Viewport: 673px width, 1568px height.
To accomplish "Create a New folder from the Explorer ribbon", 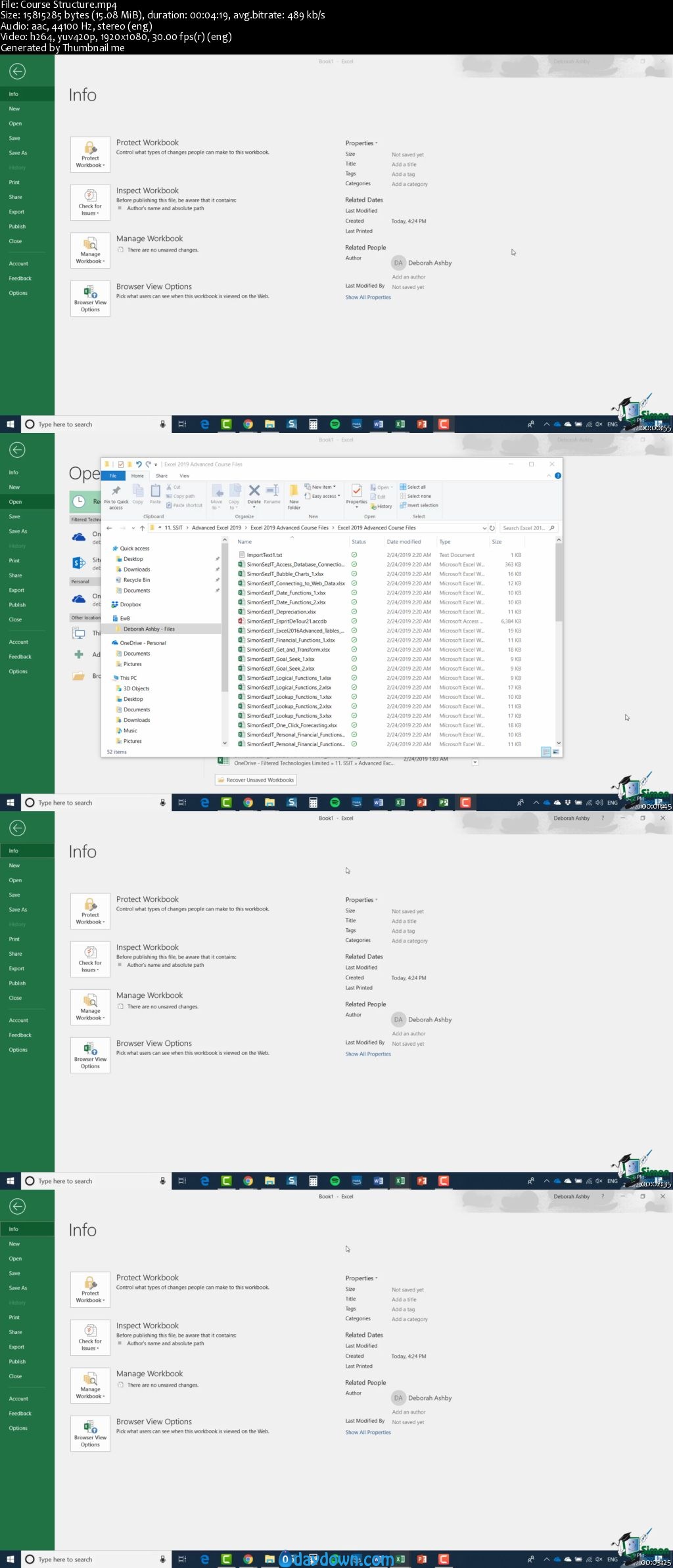I will point(294,497).
